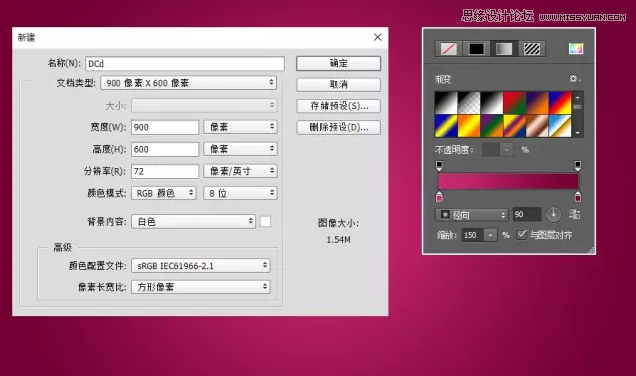Choose the copper gradient preset

pyautogui.click(x=537, y=126)
